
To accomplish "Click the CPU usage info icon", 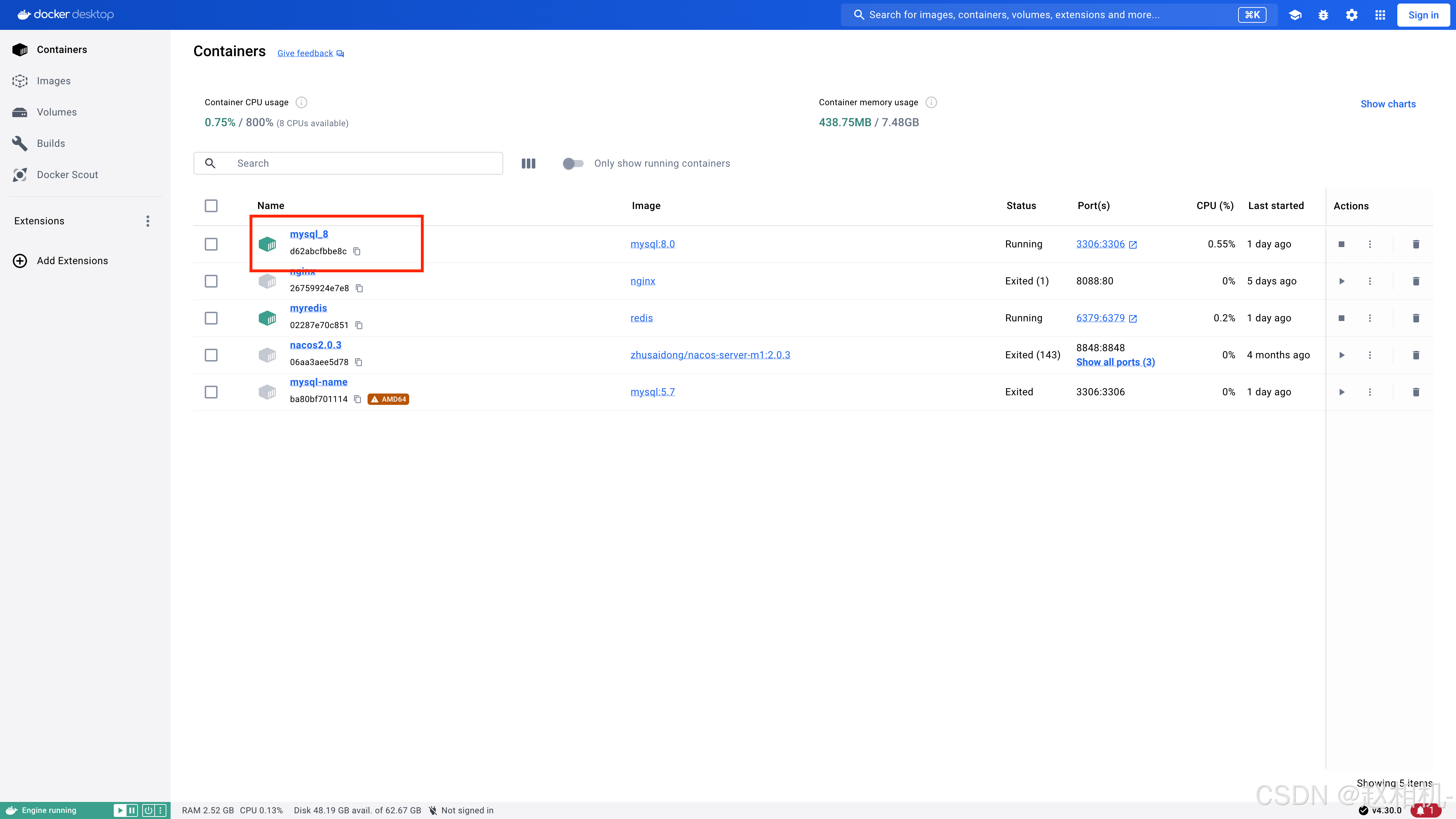I will tap(301, 102).
